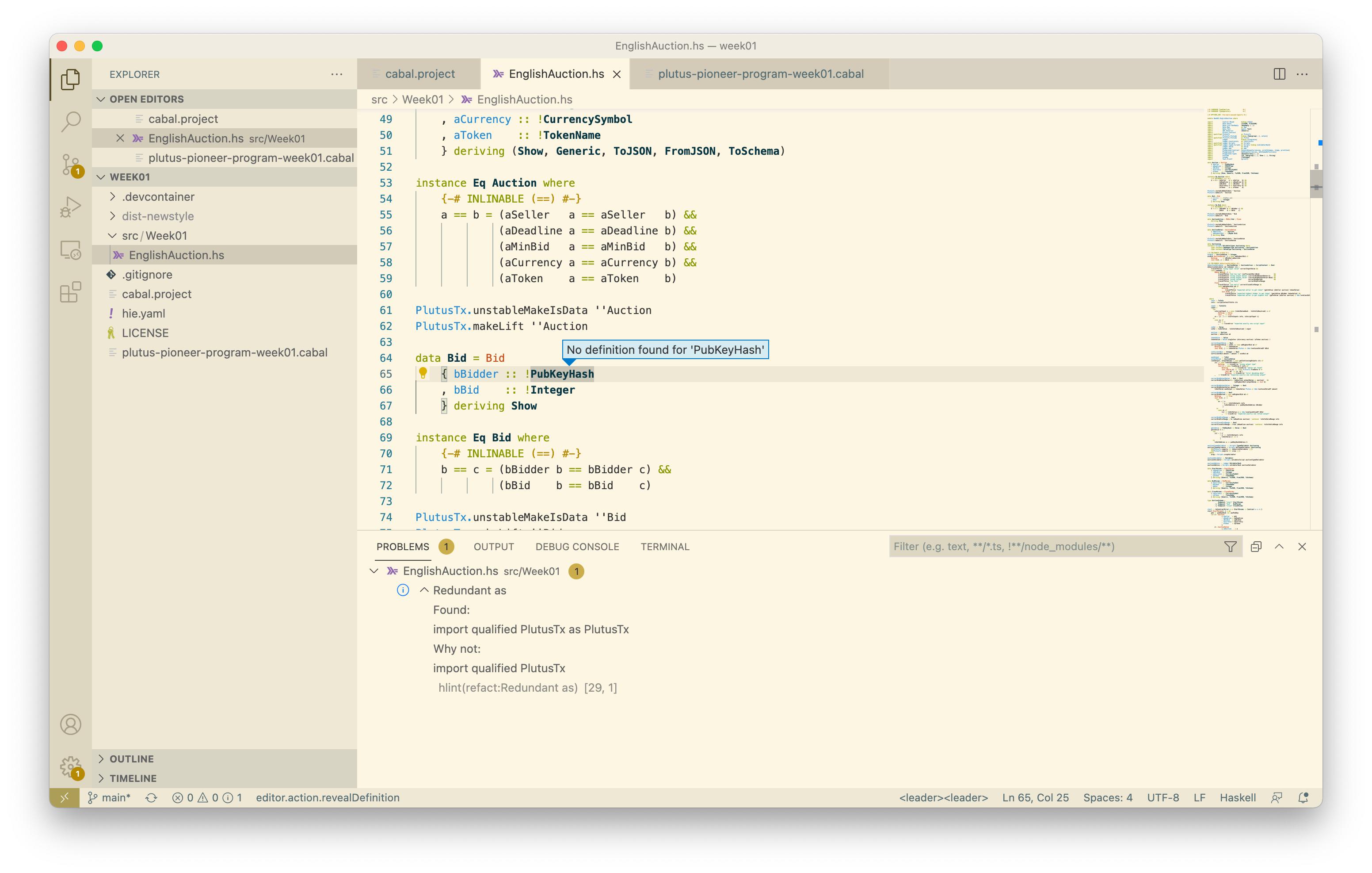Open Run and Debug view
Image resolution: width=1372 pixels, height=873 pixels.
(70, 207)
